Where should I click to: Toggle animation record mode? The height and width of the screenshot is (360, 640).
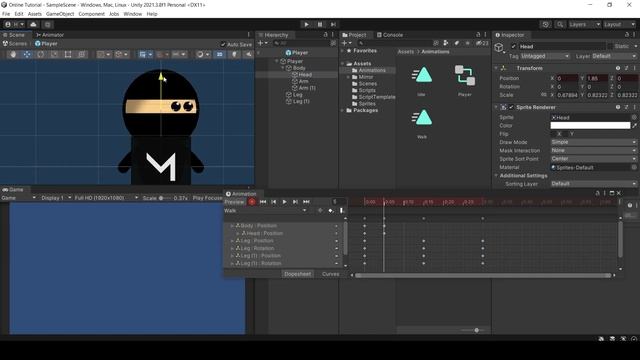252,202
